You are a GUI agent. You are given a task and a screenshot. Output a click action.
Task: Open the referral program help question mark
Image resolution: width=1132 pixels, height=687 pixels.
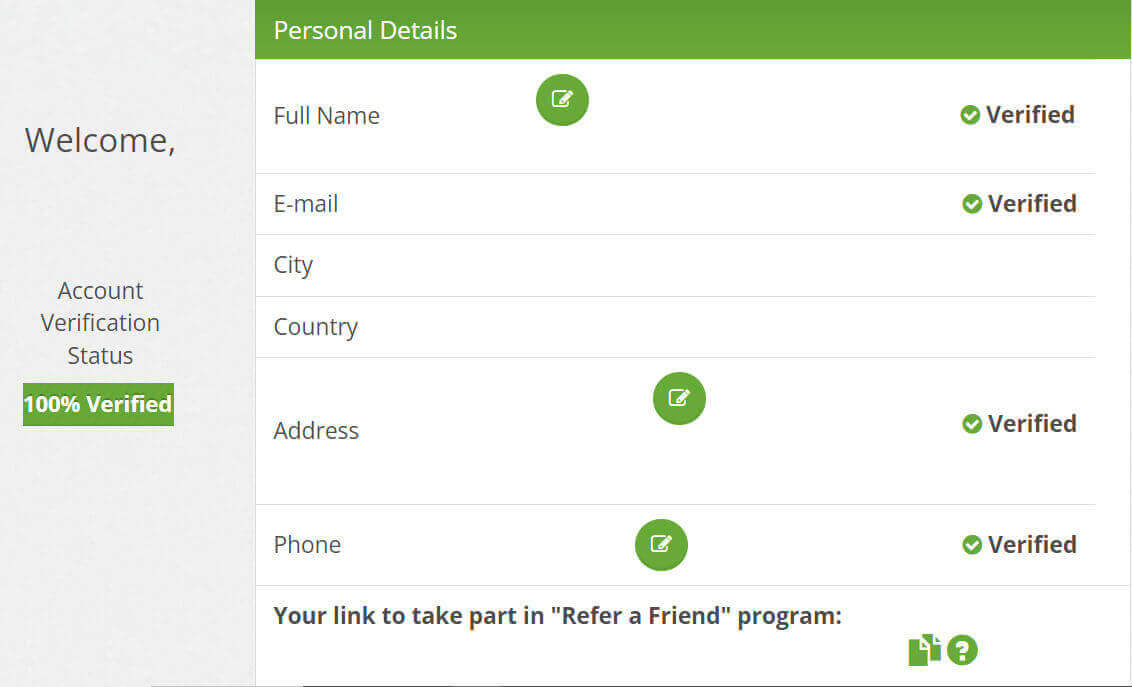(x=962, y=650)
